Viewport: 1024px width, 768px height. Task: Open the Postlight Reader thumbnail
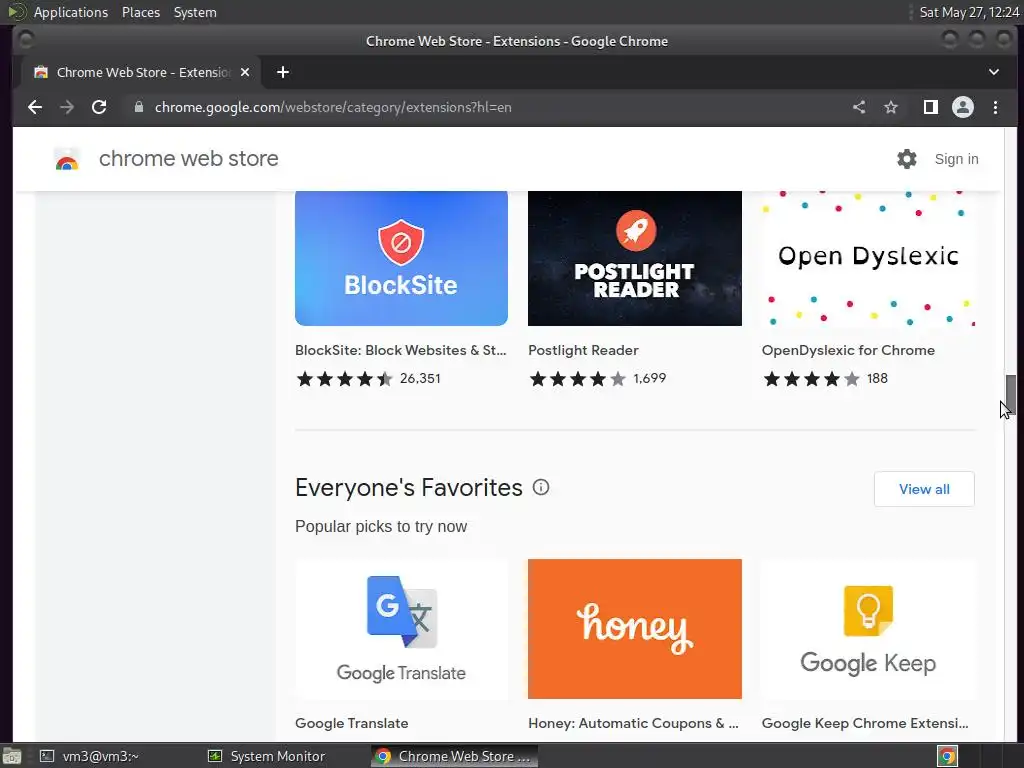click(635, 259)
